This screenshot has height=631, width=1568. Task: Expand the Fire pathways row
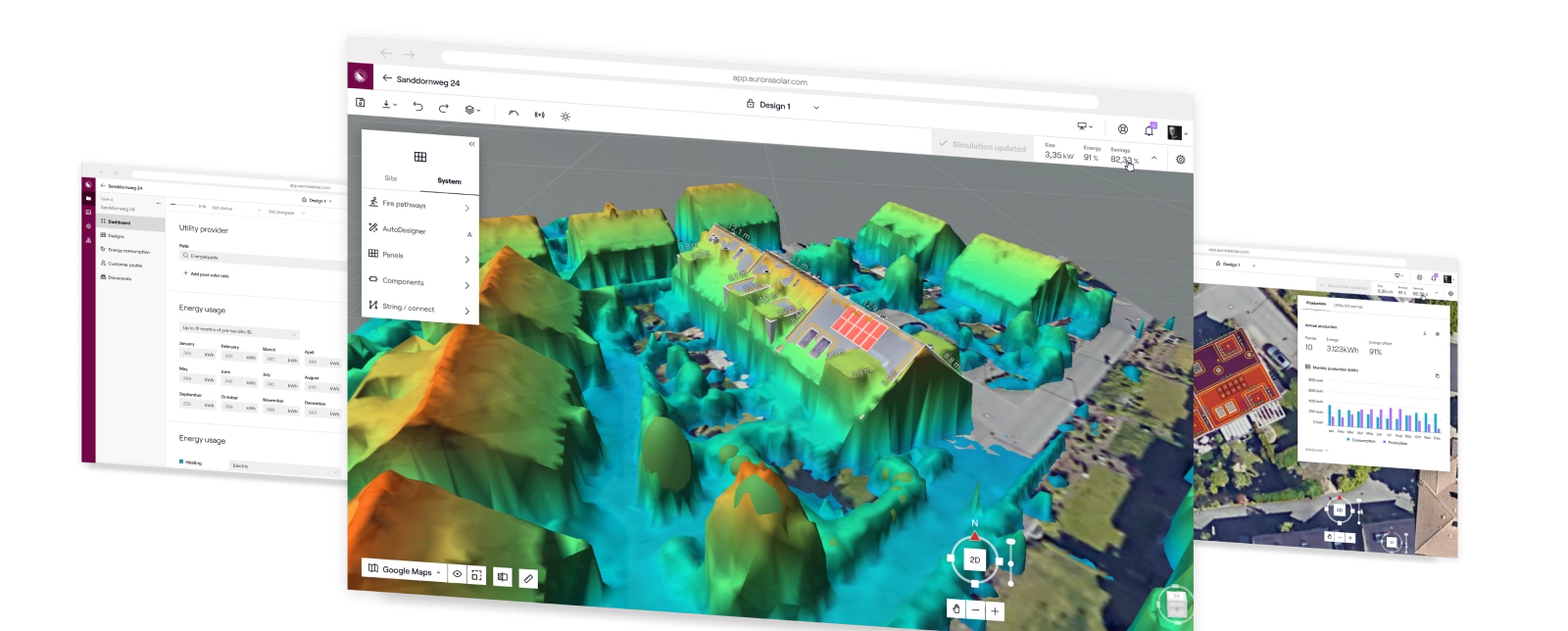419,205
